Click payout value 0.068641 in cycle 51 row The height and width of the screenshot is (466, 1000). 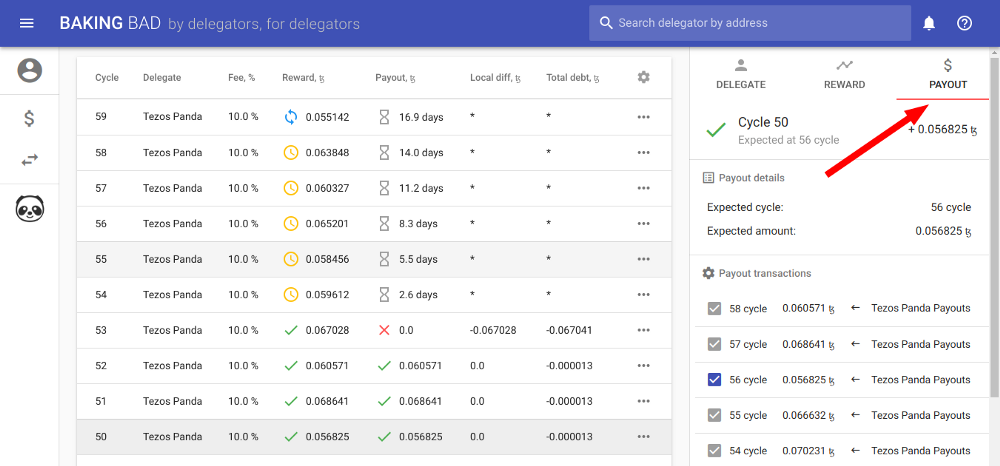coord(420,402)
